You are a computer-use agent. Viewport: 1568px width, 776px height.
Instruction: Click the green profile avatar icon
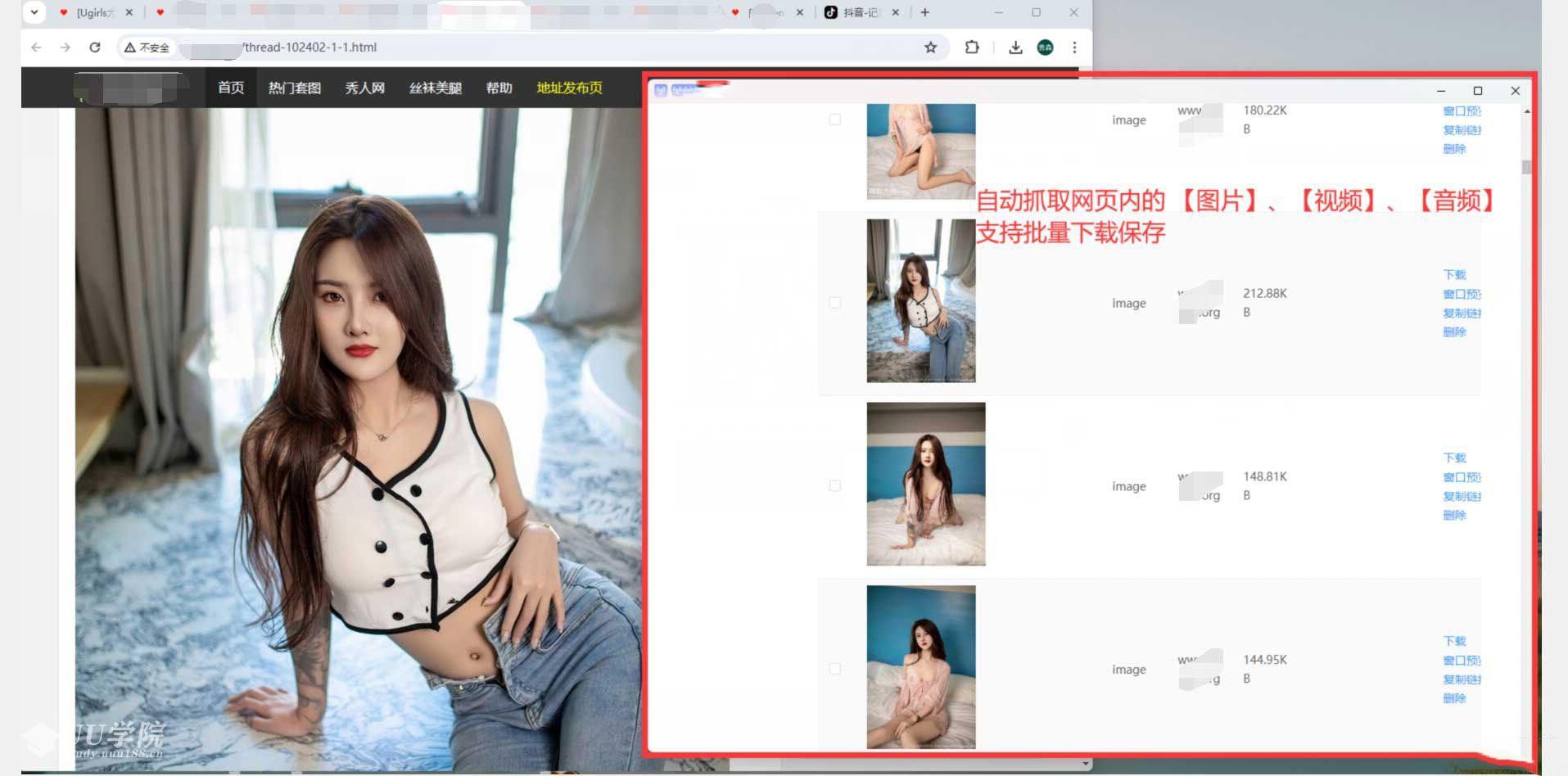point(1045,47)
